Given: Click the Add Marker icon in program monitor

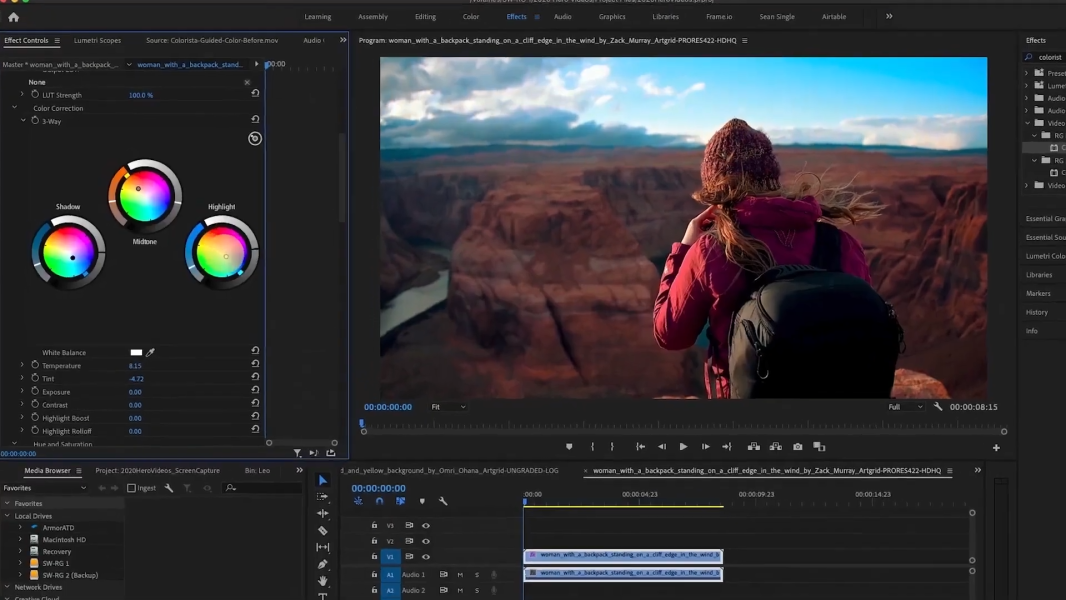Looking at the screenshot, I should coord(569,446).
